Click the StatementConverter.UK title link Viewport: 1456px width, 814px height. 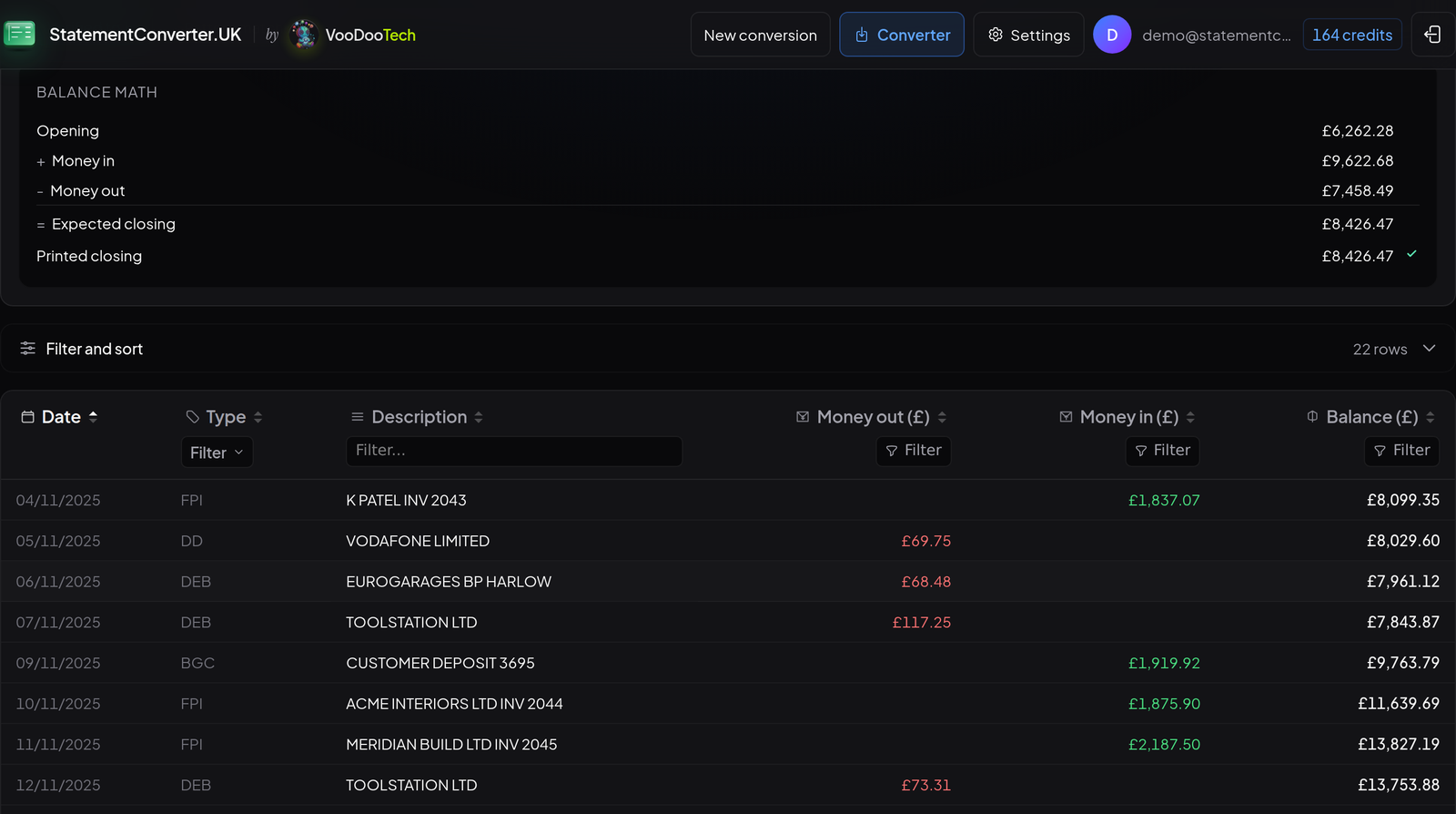(146, 35)
